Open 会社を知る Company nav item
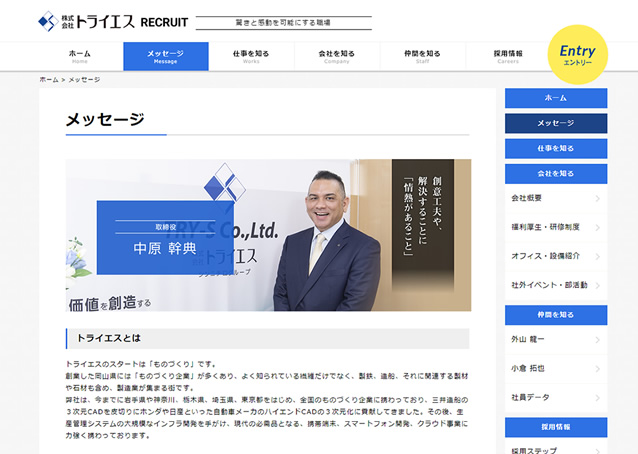 (x=336, y=57)
